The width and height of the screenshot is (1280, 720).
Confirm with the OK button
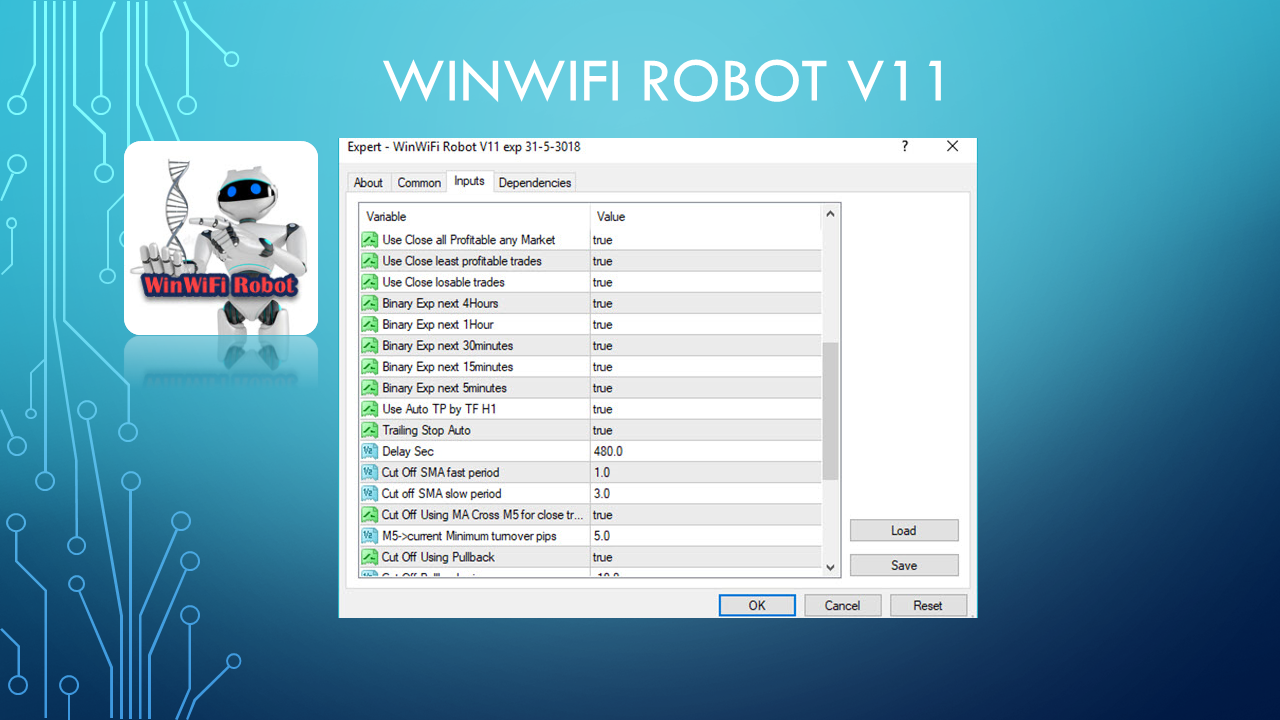(x=757, y=605)
